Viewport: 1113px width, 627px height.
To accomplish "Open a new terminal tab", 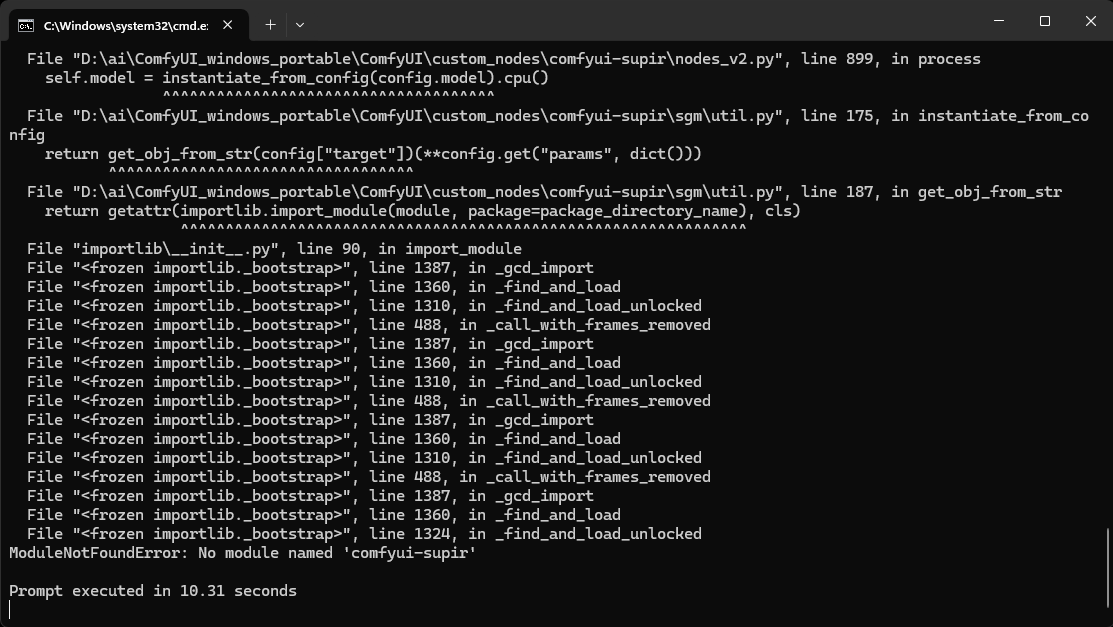I will (x=270, y=24).
